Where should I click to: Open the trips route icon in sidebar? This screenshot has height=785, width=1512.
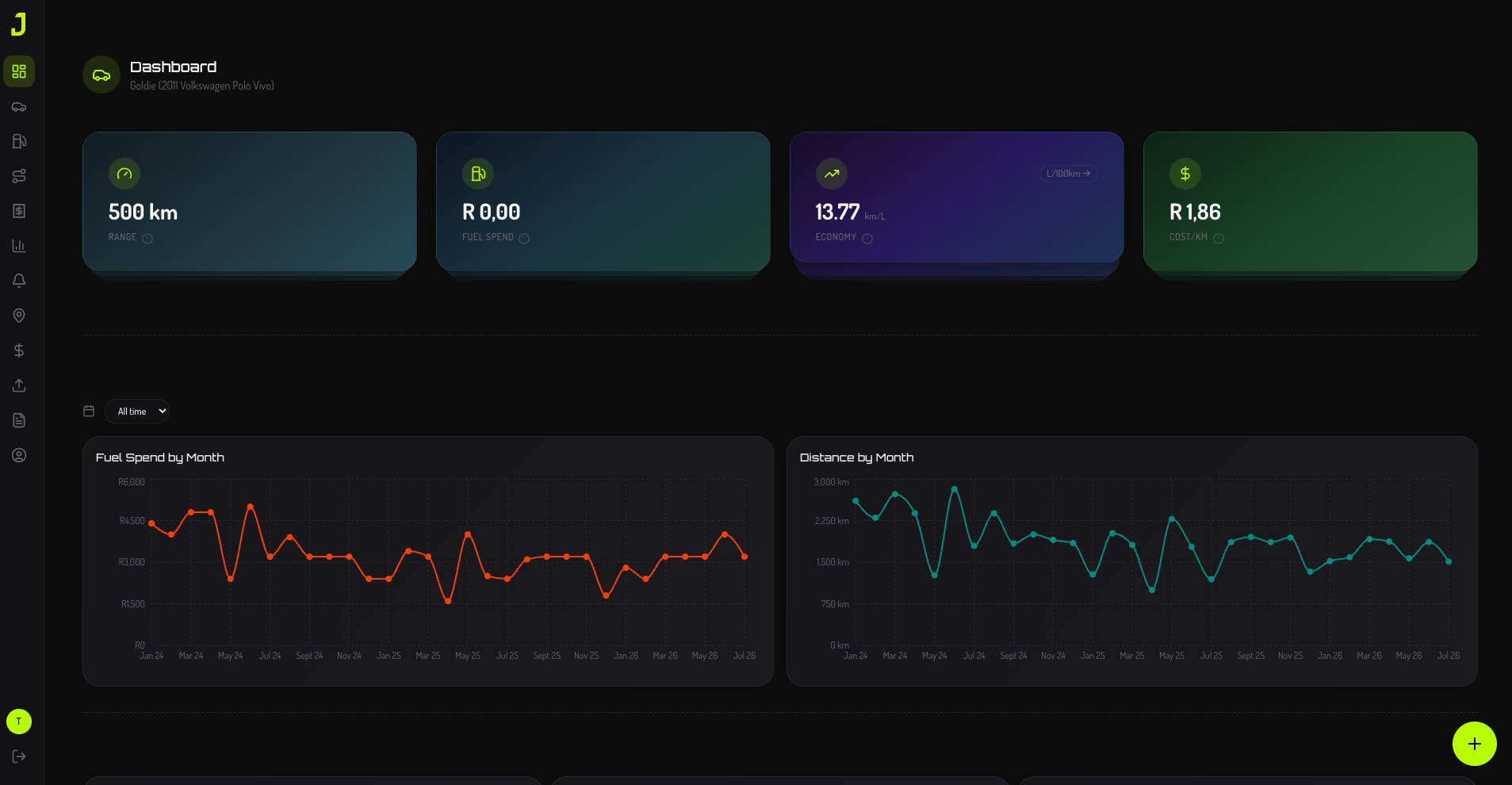click(19, 176)
